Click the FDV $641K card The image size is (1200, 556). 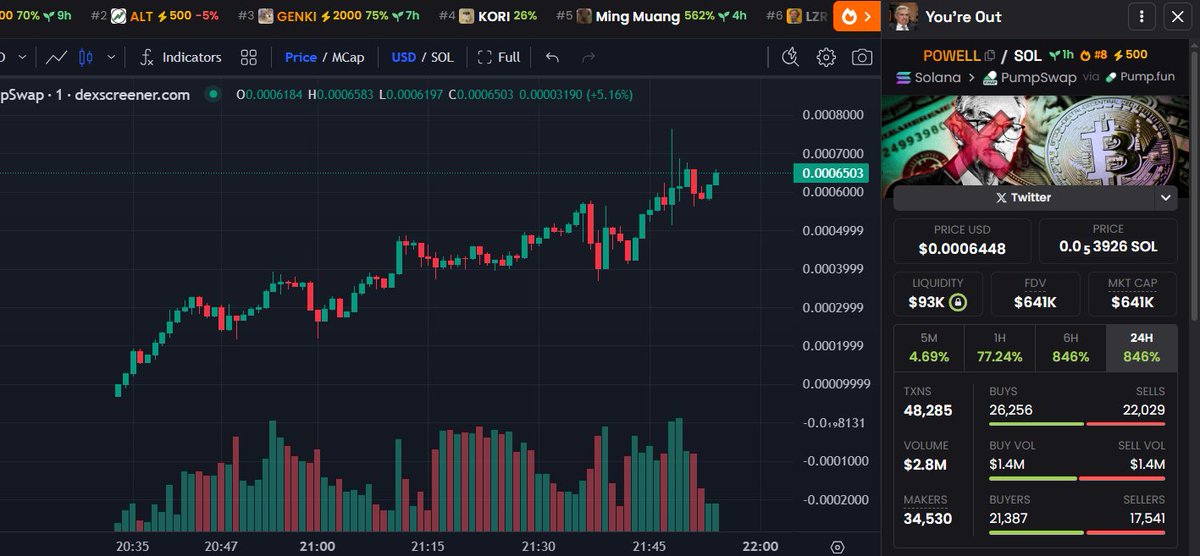click(1035, 294)
